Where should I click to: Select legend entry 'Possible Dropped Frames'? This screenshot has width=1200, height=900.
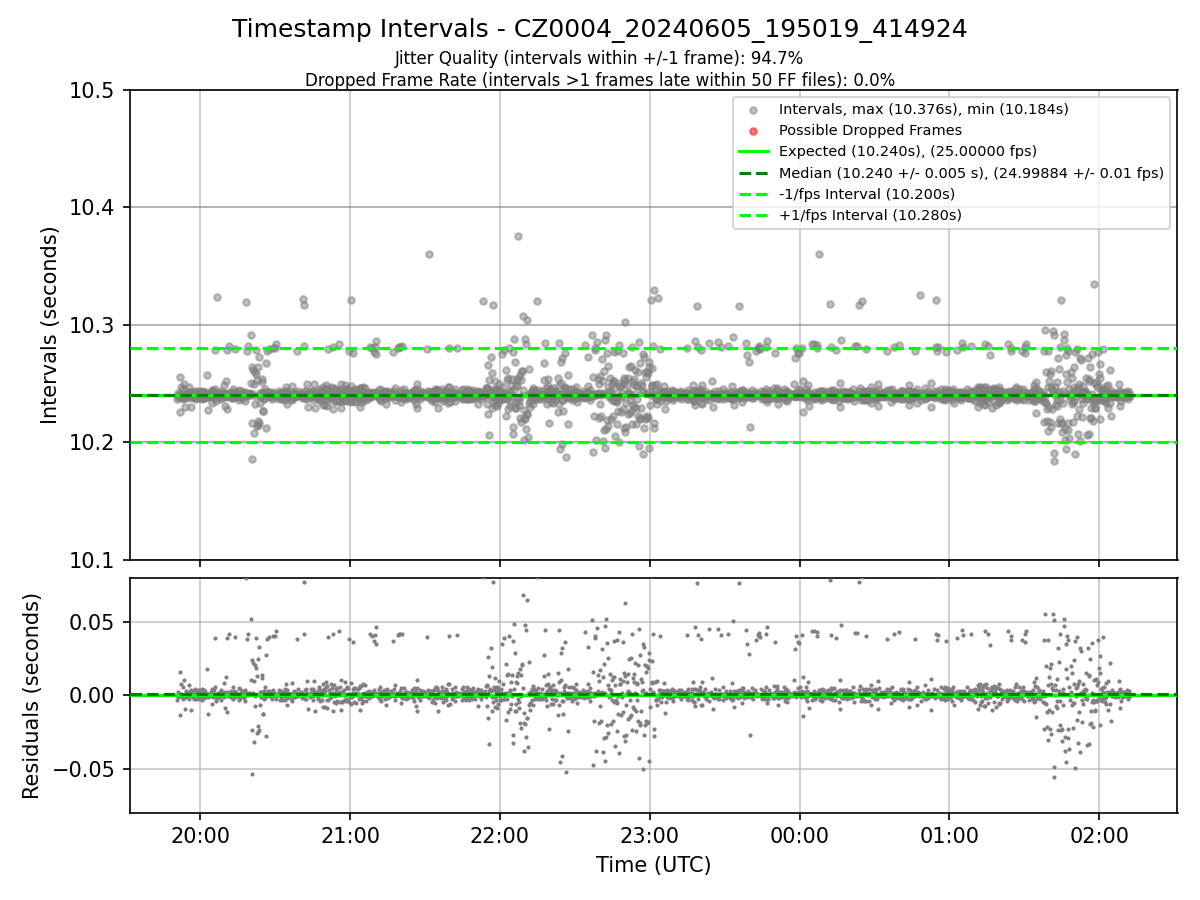coord(870,130)
